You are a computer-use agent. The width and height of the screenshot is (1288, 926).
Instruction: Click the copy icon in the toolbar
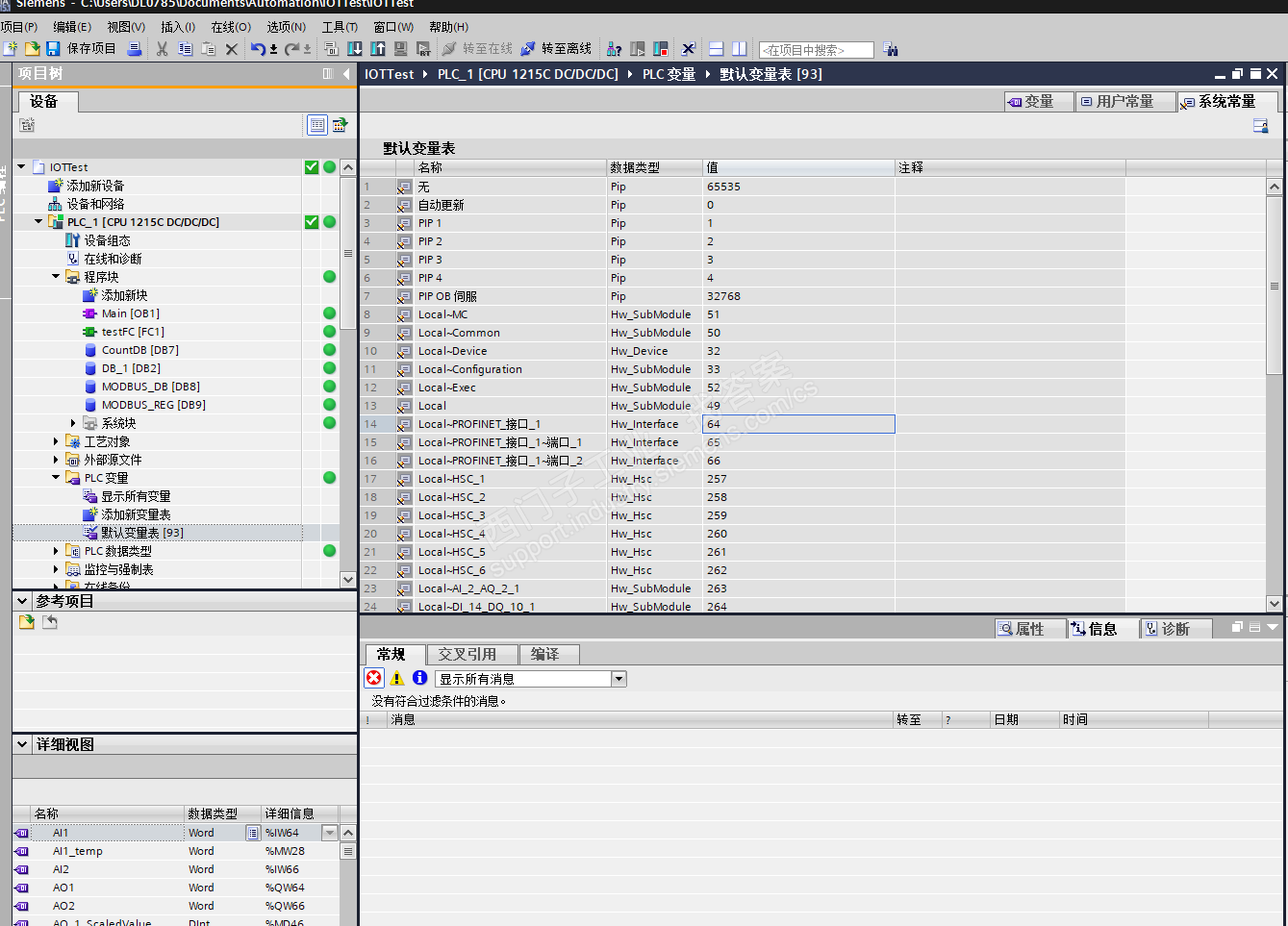click(x=185, y=48)
